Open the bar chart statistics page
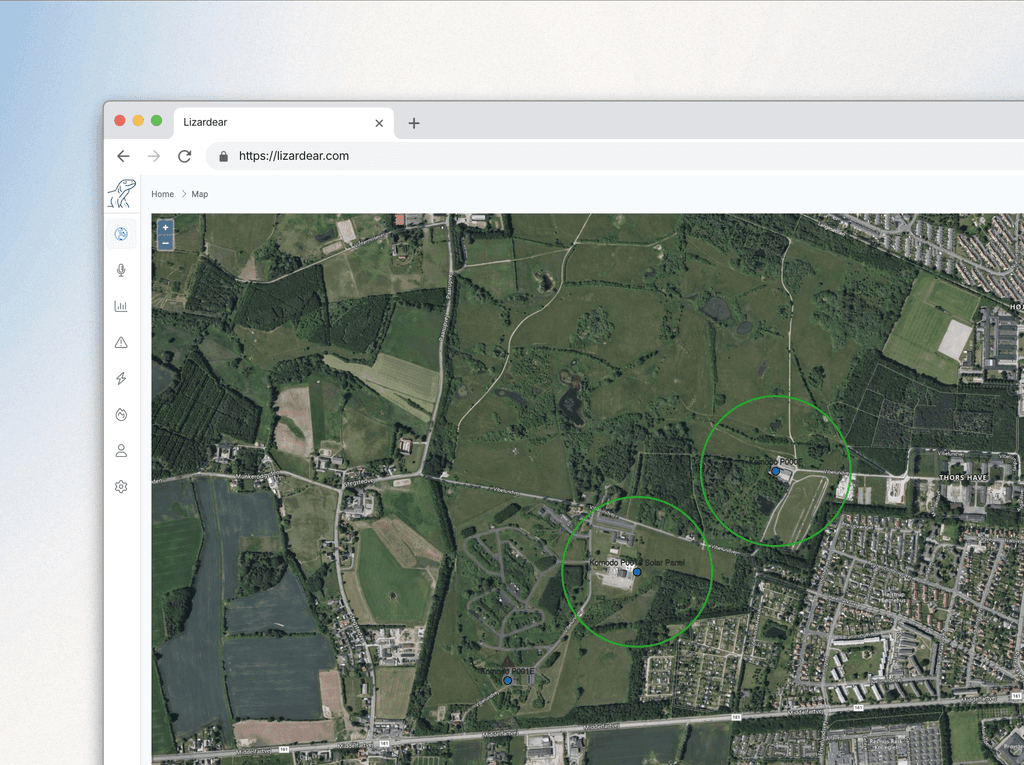1024x765 pixels. click(121, 306)
